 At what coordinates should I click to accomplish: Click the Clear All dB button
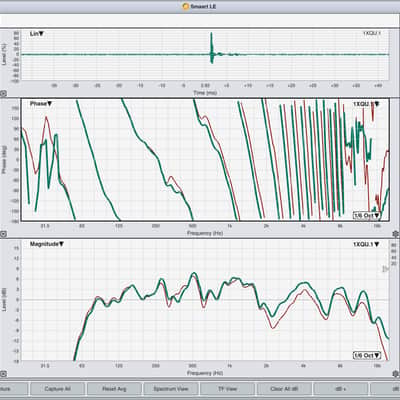[x=284, y=389]
